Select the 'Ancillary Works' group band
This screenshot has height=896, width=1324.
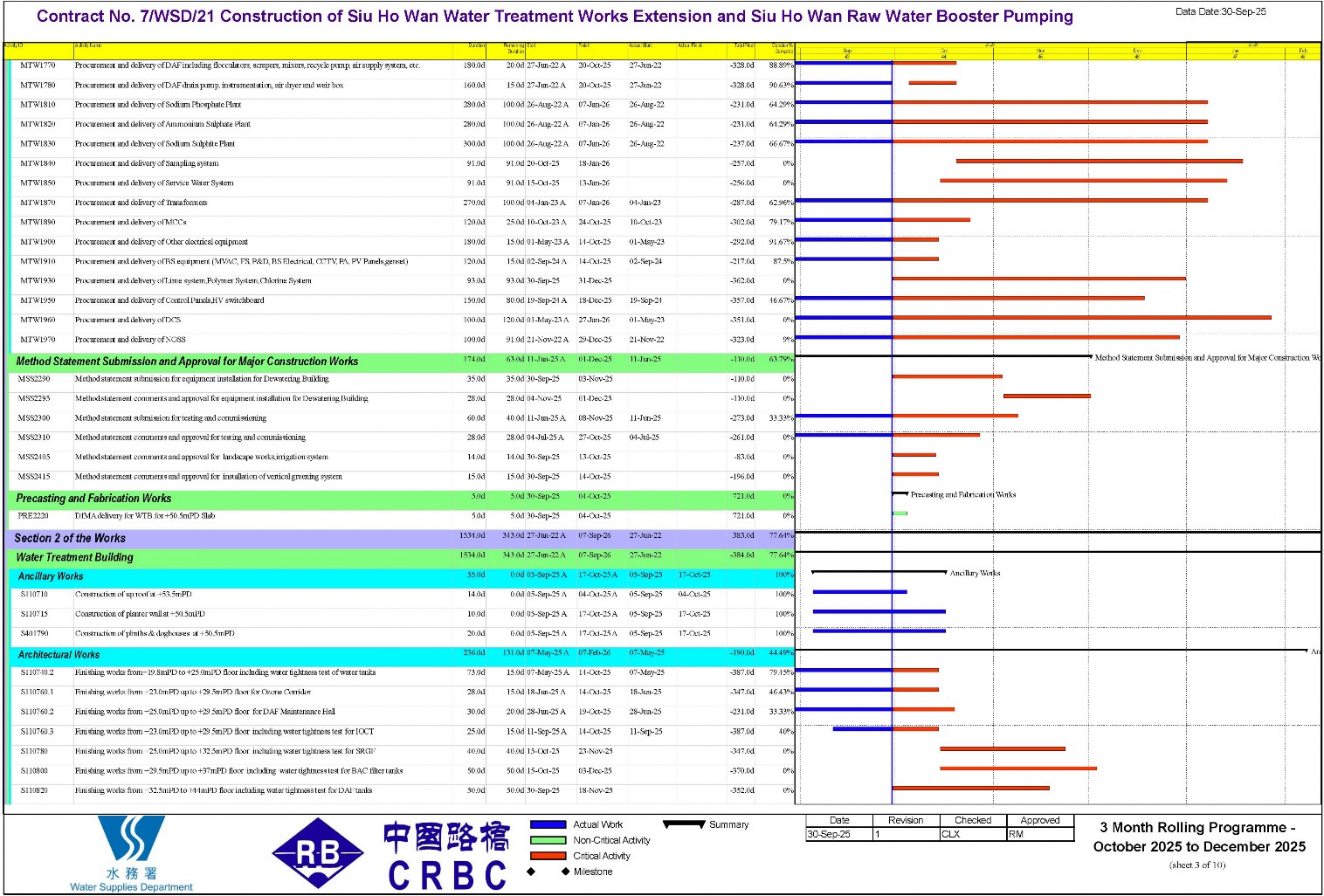403,576
